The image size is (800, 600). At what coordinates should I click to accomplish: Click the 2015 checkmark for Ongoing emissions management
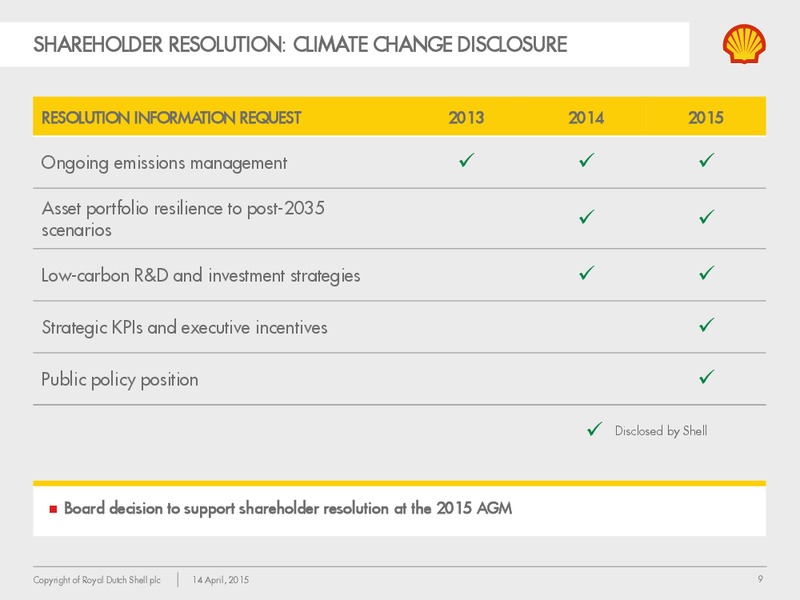[707, 160]
